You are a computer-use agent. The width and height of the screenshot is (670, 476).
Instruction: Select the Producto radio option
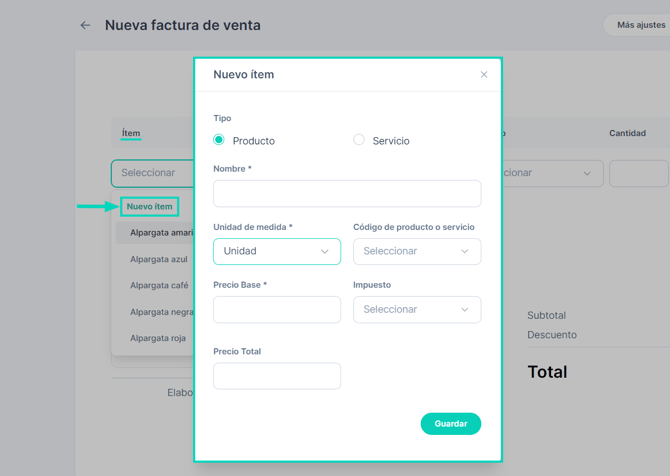219,140
